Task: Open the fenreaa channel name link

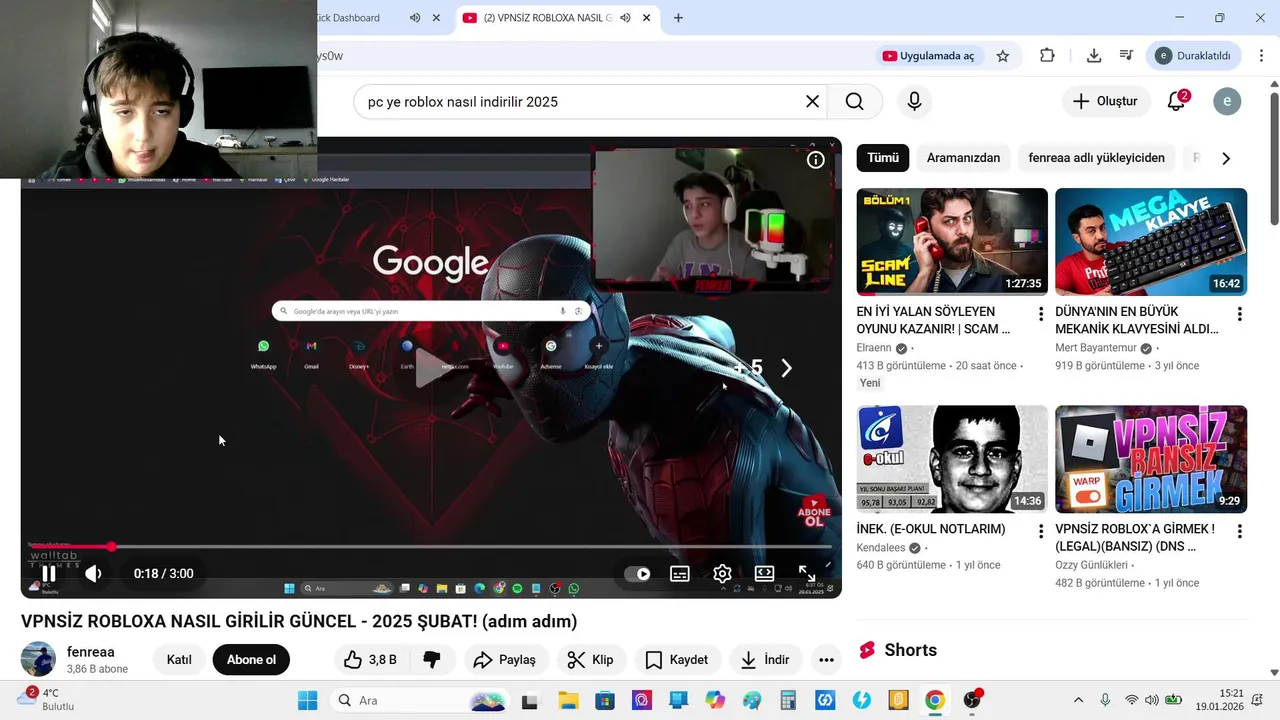Action: (91, 652)
